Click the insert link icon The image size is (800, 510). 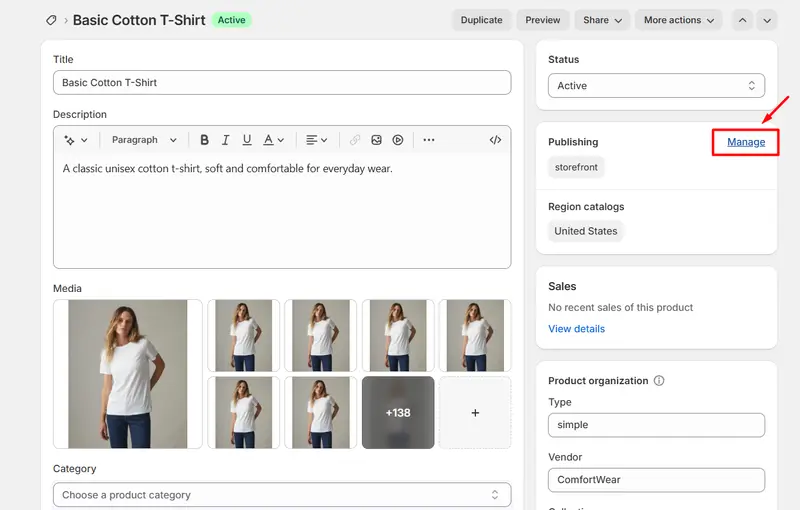355,140
